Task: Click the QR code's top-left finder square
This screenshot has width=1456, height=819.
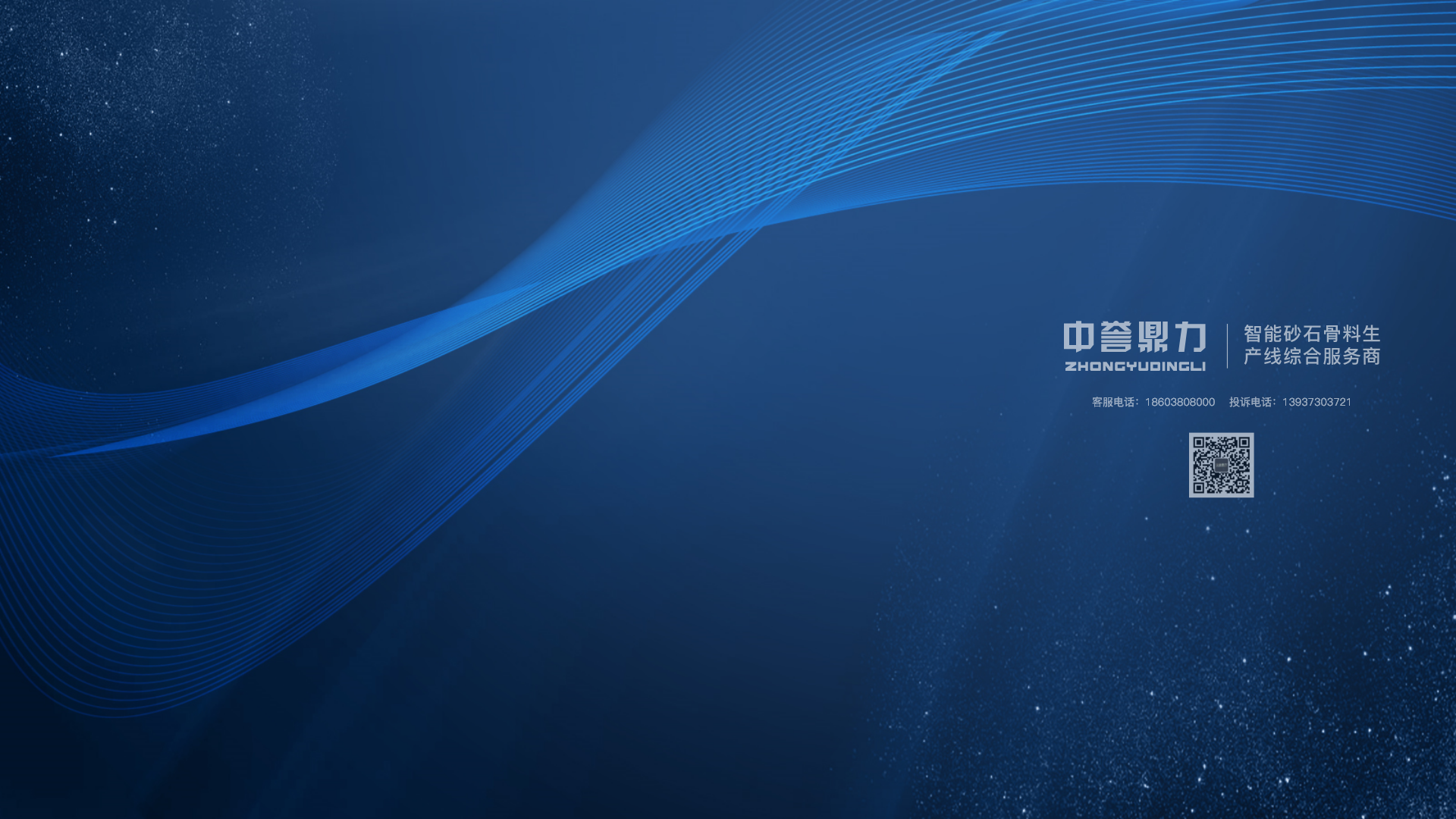Action: tap(1198, 442)
